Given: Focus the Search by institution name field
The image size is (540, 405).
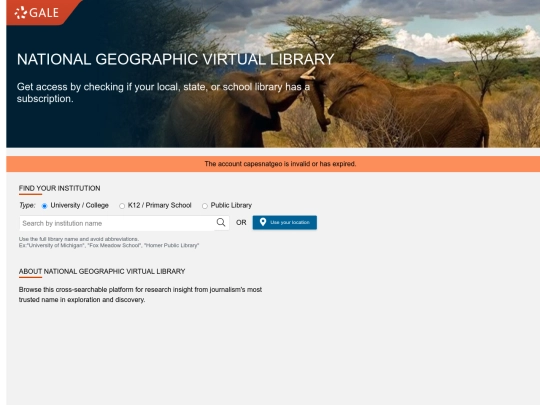Looking at the screenshot, I should point(117,223).
